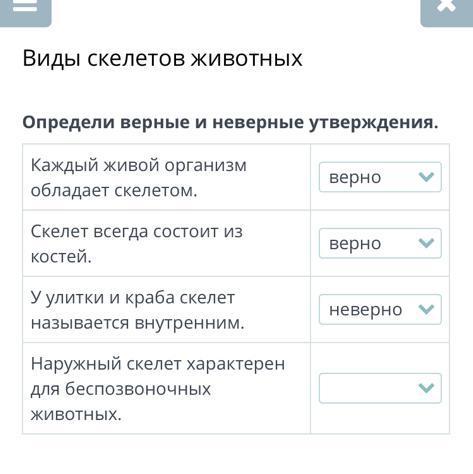Click inside blank answer field in last row

pos(367,388)
